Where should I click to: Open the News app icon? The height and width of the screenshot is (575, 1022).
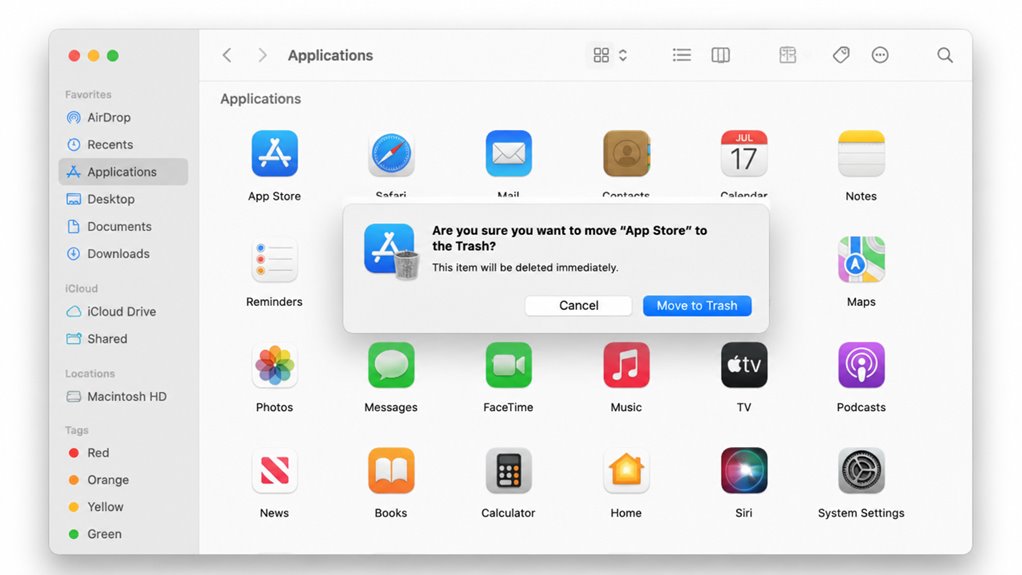pyautogui.click(x=274, y=471)
